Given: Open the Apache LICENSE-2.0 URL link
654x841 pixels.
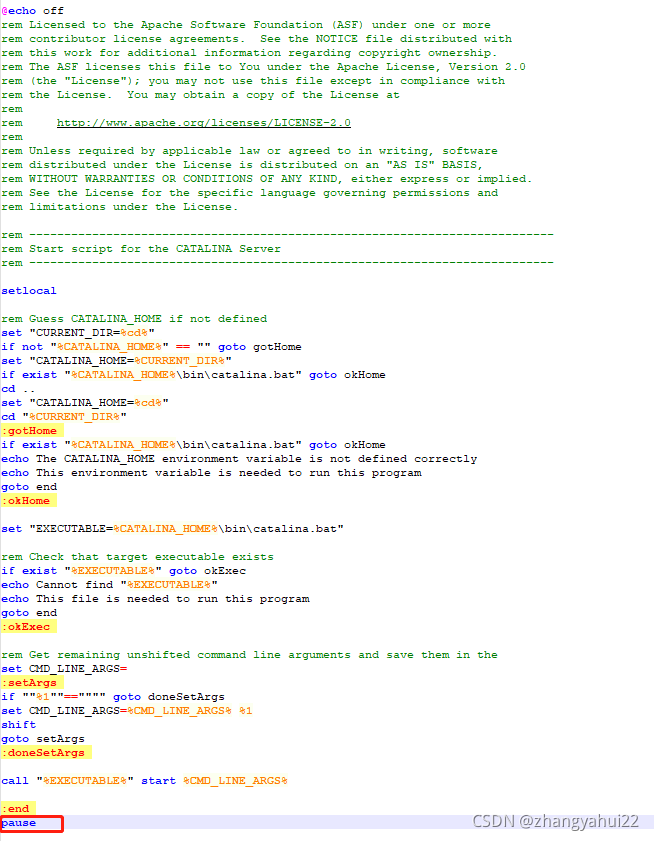Looking at the screenshot, I should 204,123.
